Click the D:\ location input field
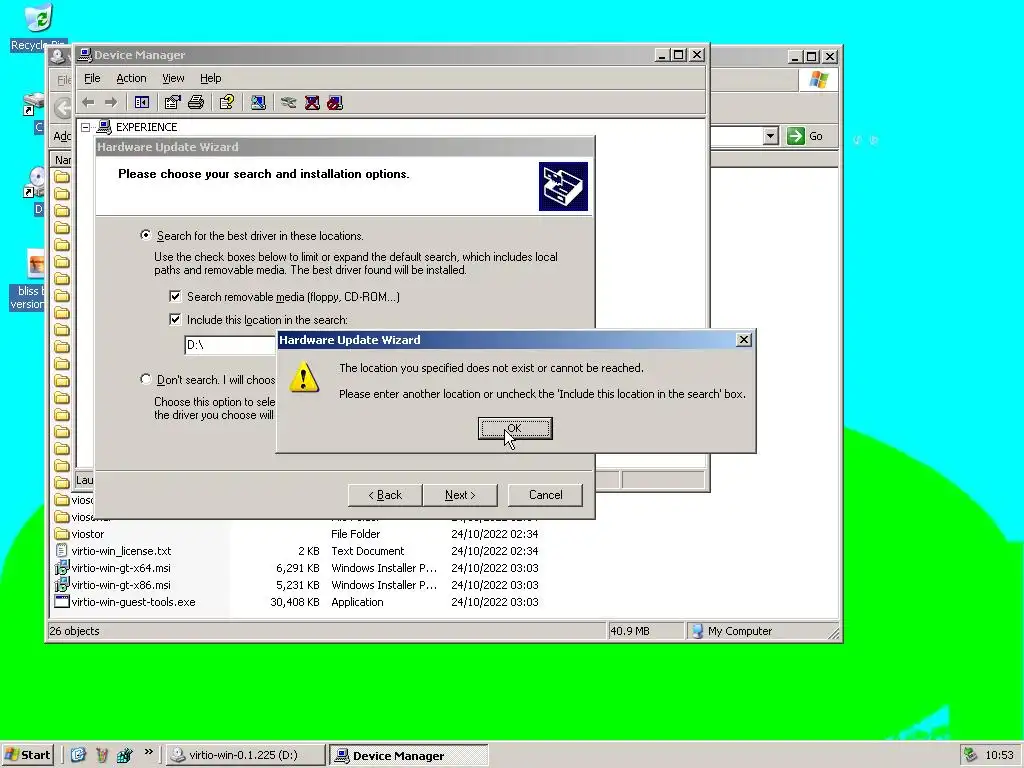 (231, 345)
